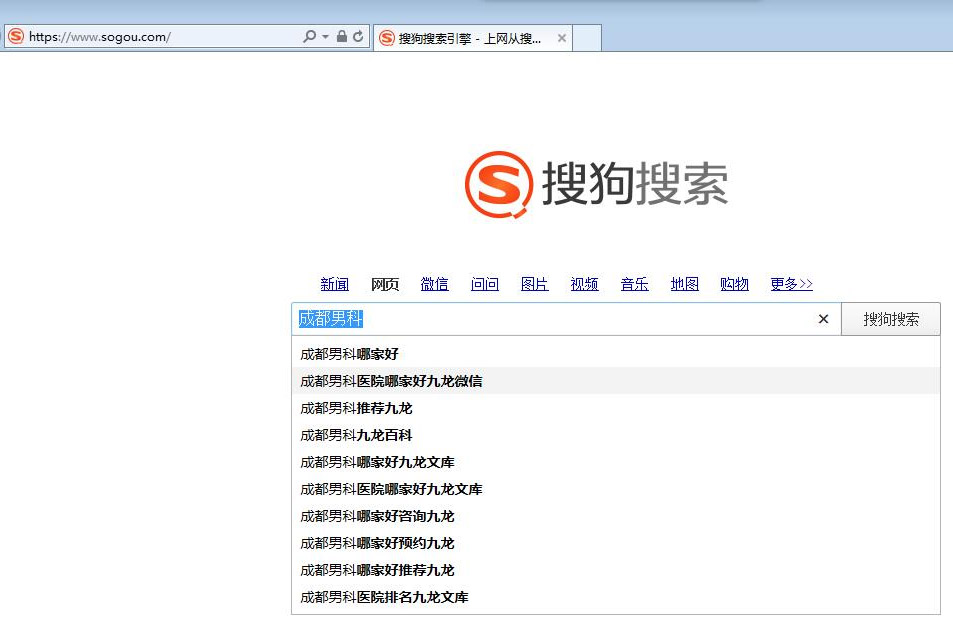Screen dimensions: 953x623
Task: Click the security lock icon
Action: [341, 37]
